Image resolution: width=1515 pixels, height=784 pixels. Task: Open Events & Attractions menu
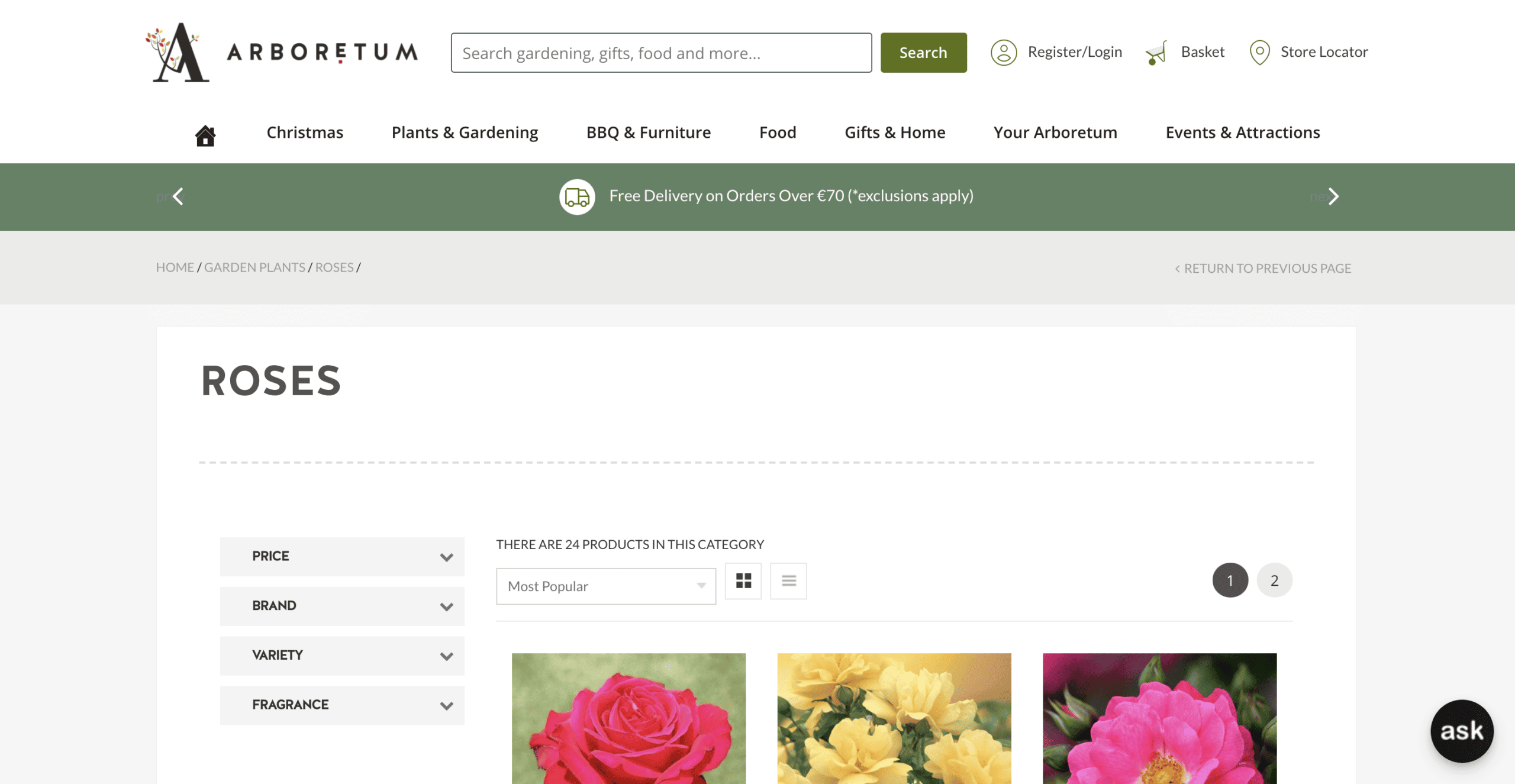(x=1243, y=133)
